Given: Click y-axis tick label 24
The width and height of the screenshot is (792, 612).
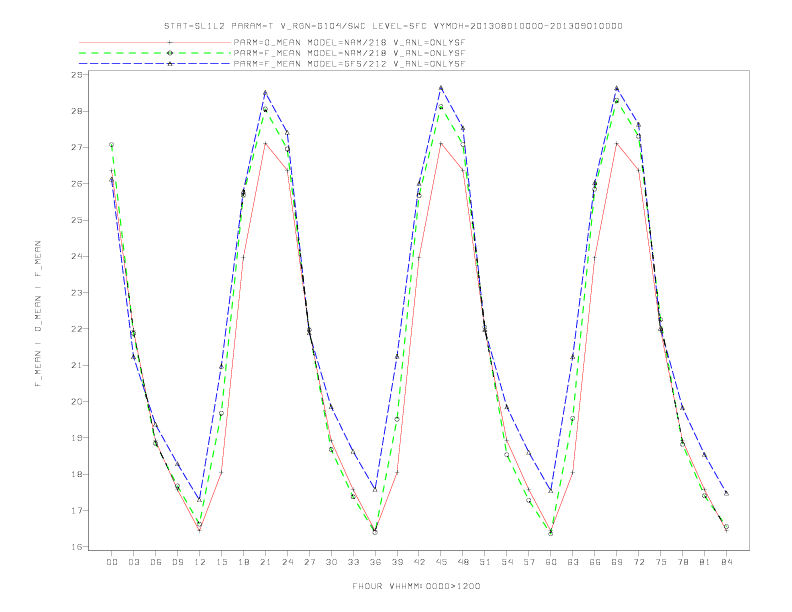Looking at the screenshot, I should tap(77, 256).
